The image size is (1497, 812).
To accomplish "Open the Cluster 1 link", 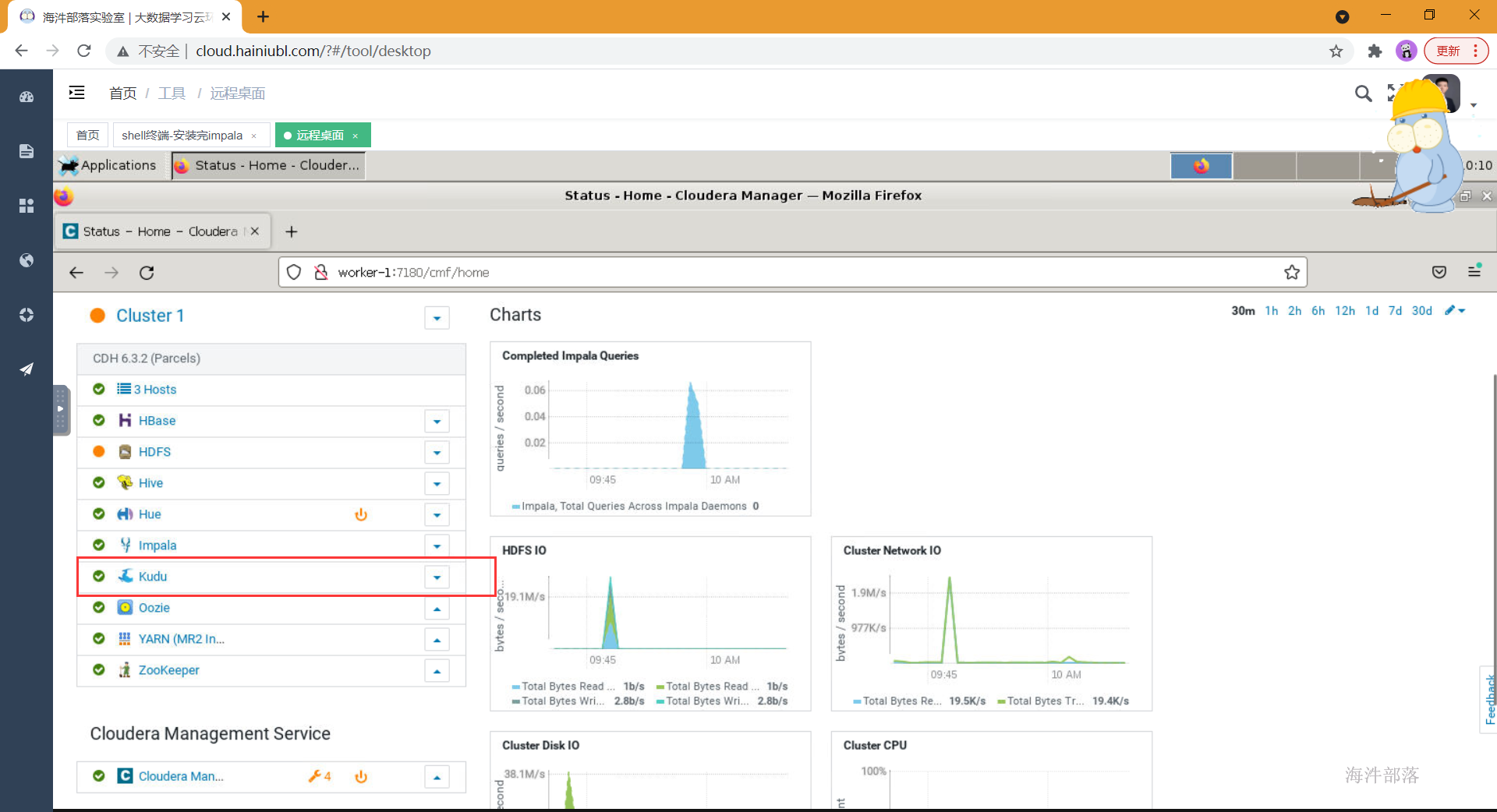I will 150,316.
